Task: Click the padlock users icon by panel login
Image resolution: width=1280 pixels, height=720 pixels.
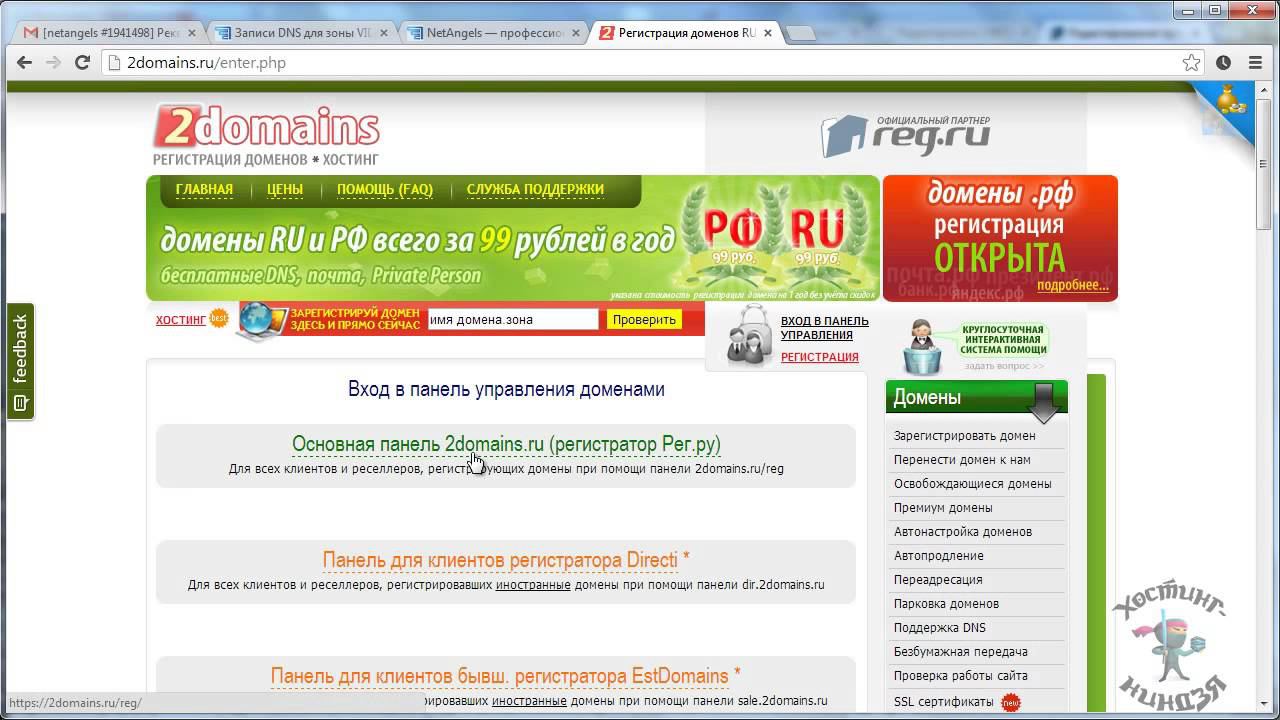Action: (x=749, y=337)
